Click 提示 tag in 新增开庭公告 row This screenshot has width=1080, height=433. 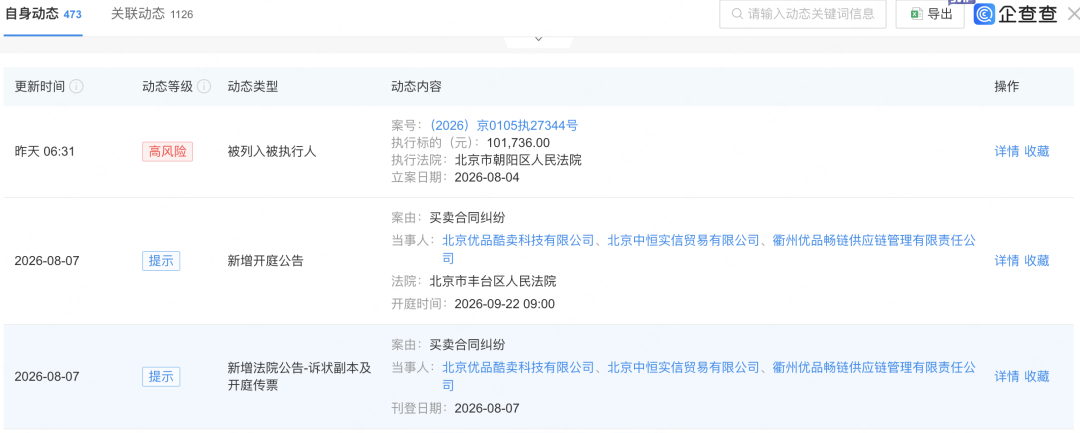(161, 261)
